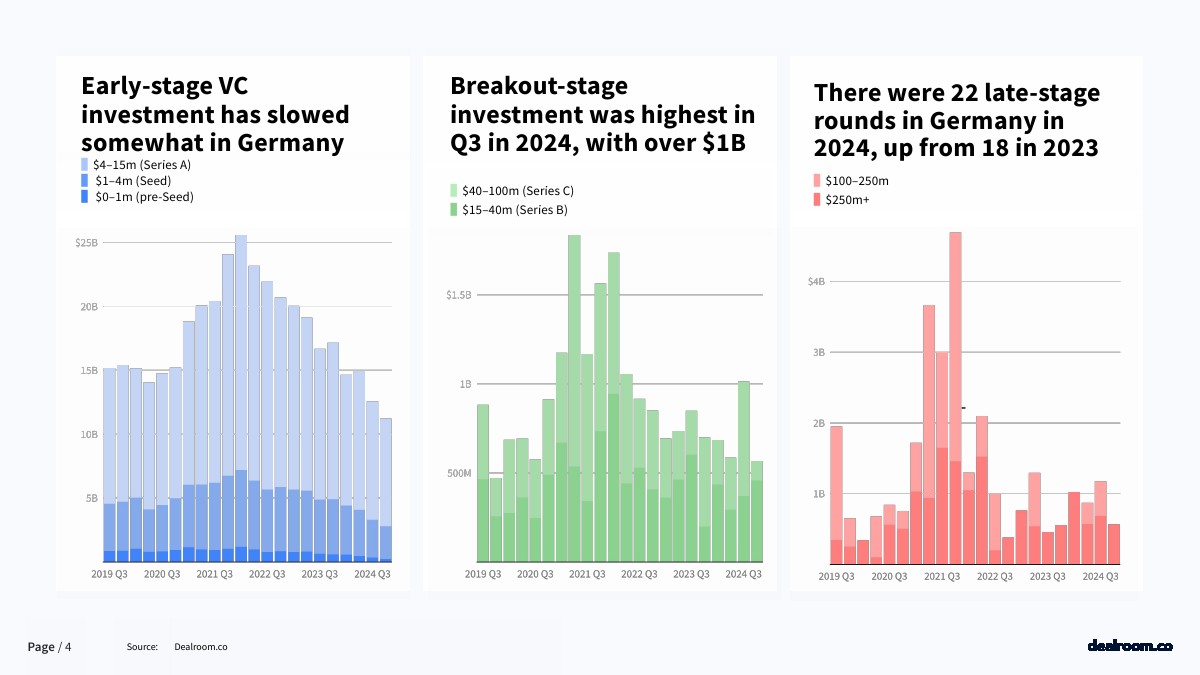Select the 2024 Q3 bar in breakout-stage chart
Screen dimensions: 1200x675
point(744,470)
